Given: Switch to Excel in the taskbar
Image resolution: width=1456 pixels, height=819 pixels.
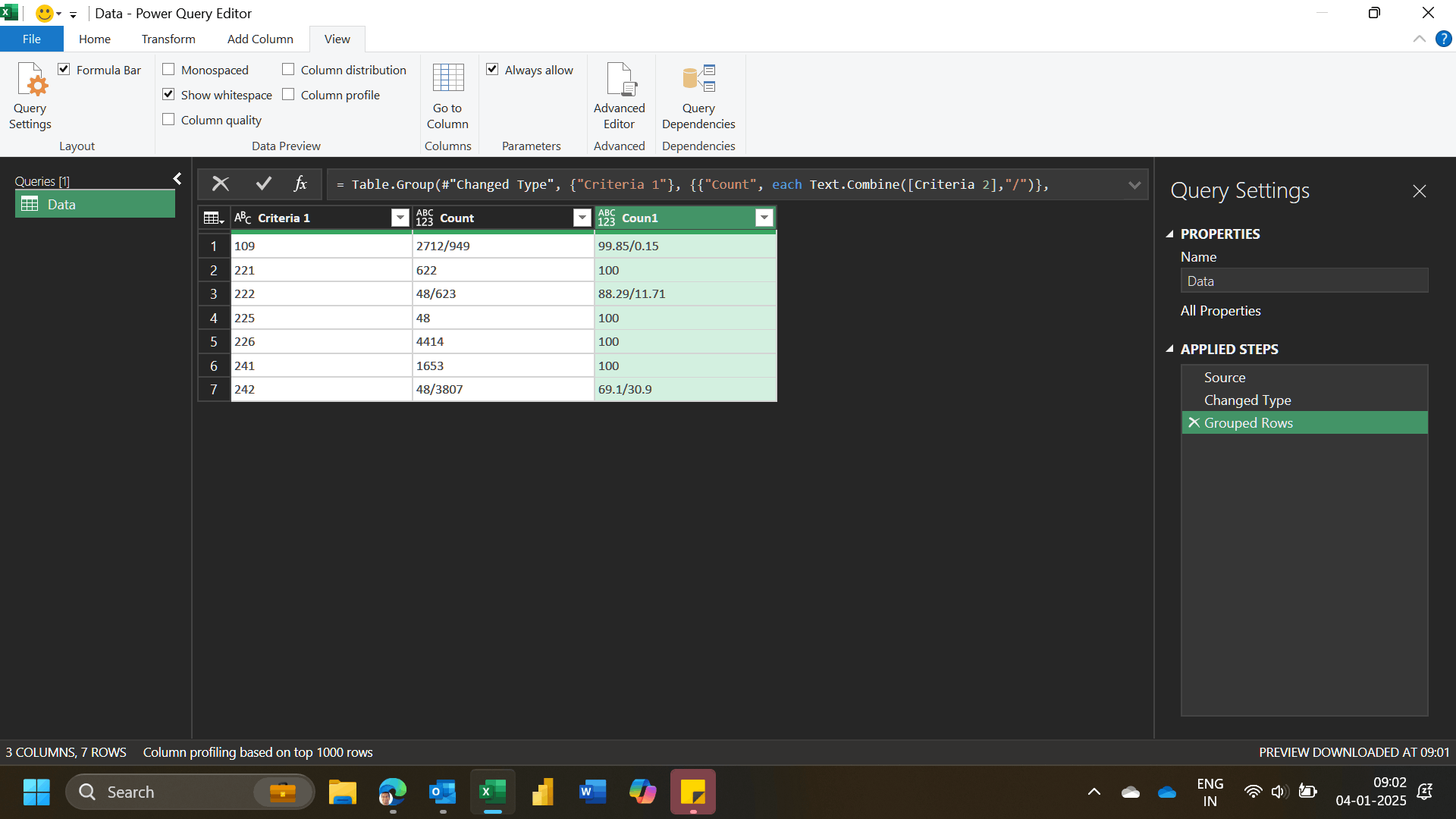Looking at the screenshot, I should (x=493, y=792).
